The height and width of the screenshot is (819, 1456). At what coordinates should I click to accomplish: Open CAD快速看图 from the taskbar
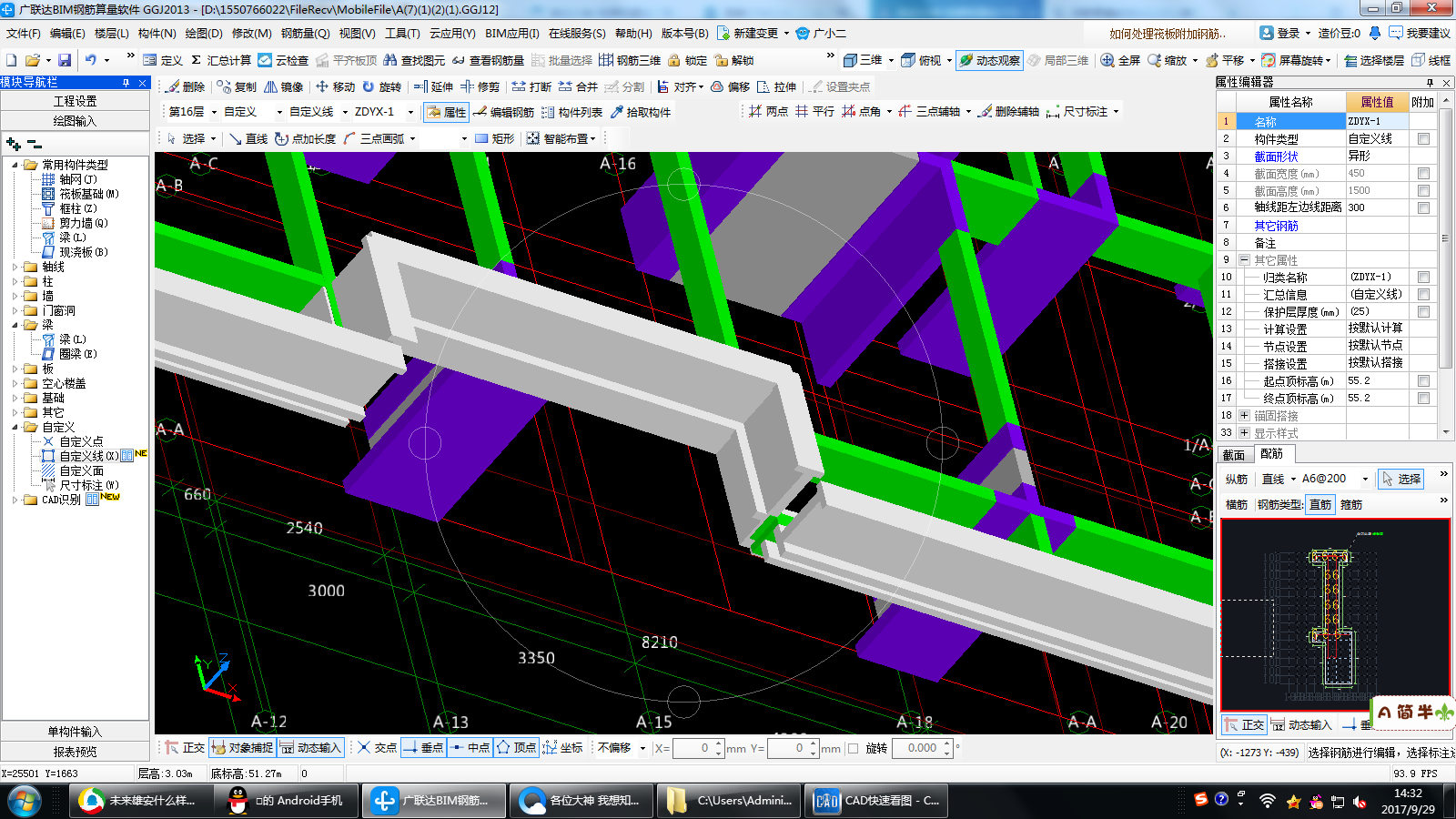click(877, 801)
